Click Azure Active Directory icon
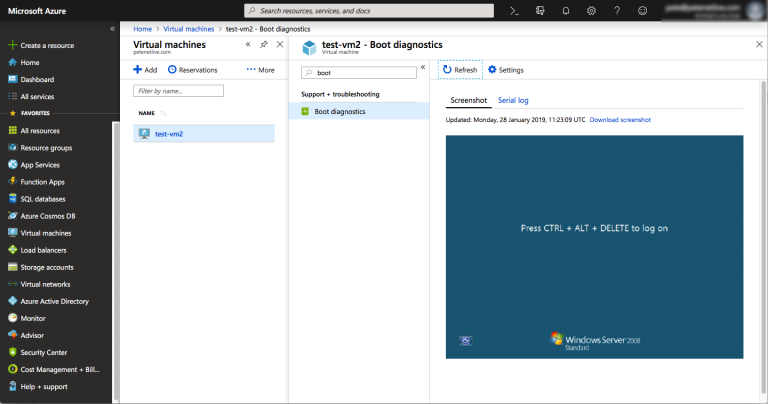Image resolution: width=768 pixels, height=404 pixels. tap(13, 301)
